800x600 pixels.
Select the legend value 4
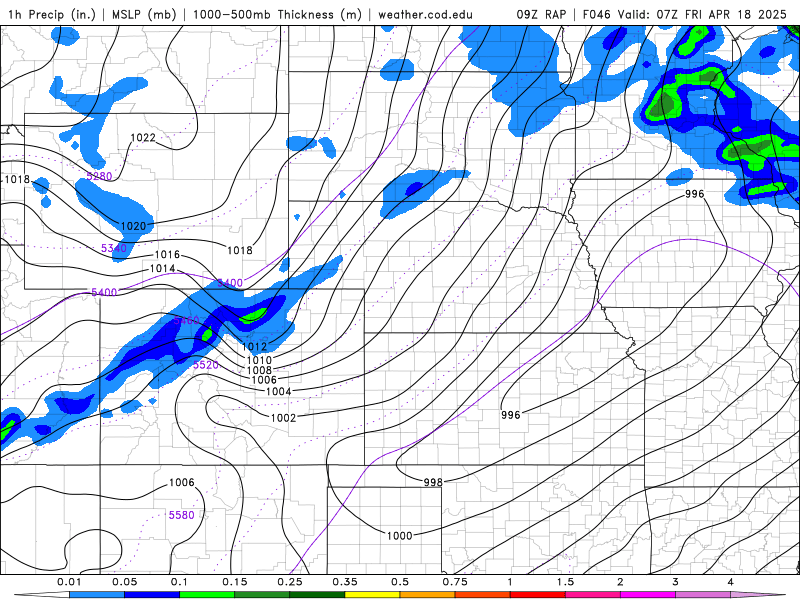(x=731, y=582)
